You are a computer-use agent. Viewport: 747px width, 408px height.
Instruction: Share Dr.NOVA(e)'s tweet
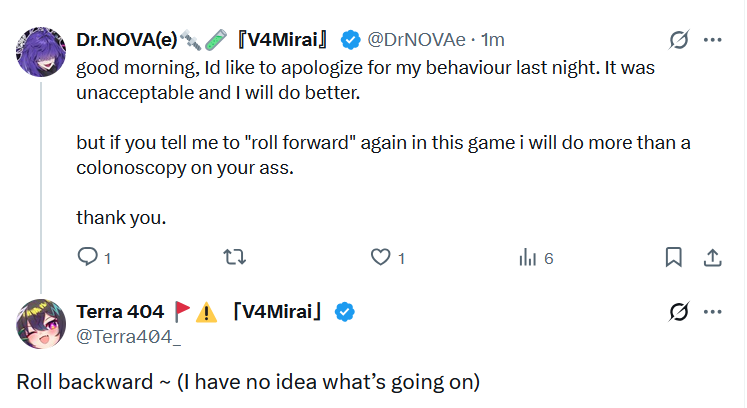[x=712, y=257]
